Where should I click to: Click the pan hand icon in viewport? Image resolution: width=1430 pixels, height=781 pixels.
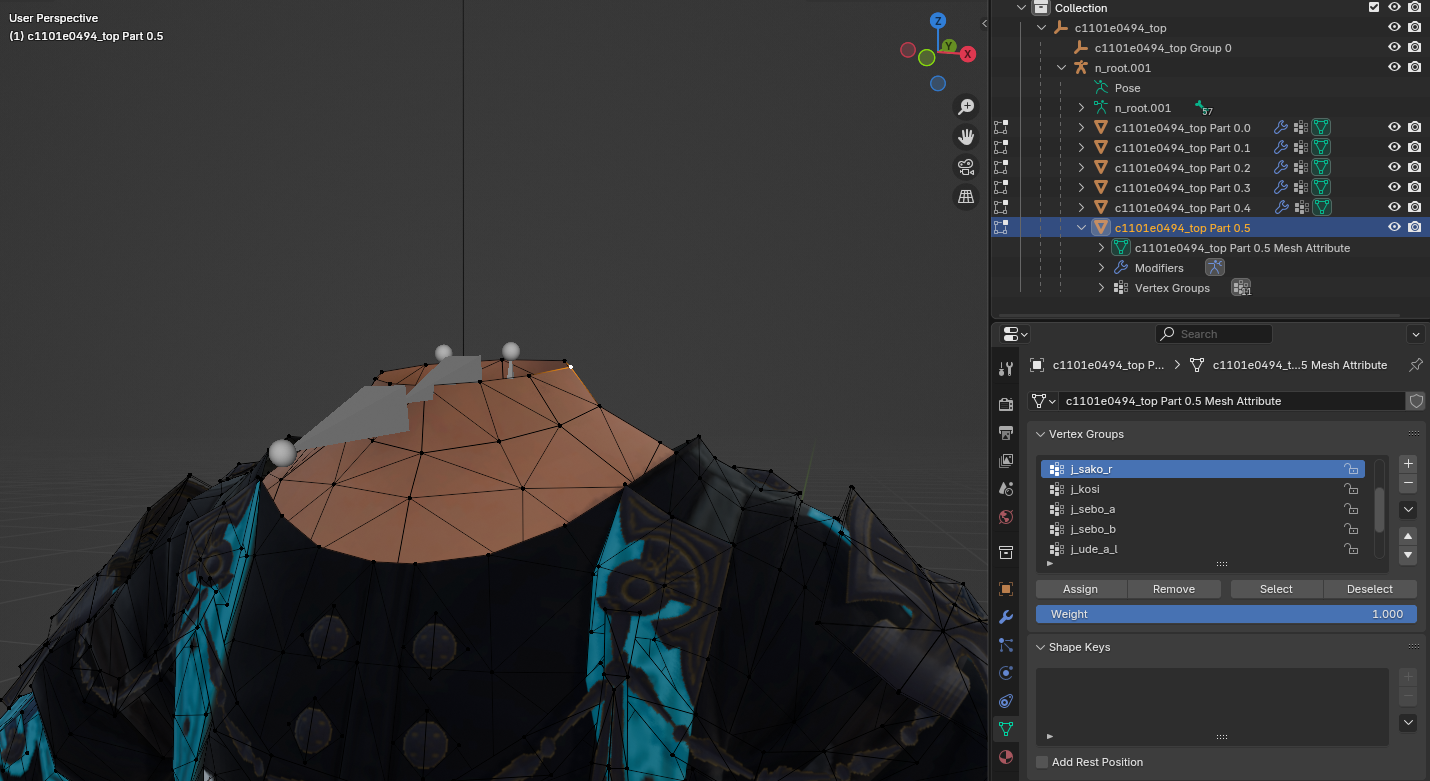[x=966, y=137]
